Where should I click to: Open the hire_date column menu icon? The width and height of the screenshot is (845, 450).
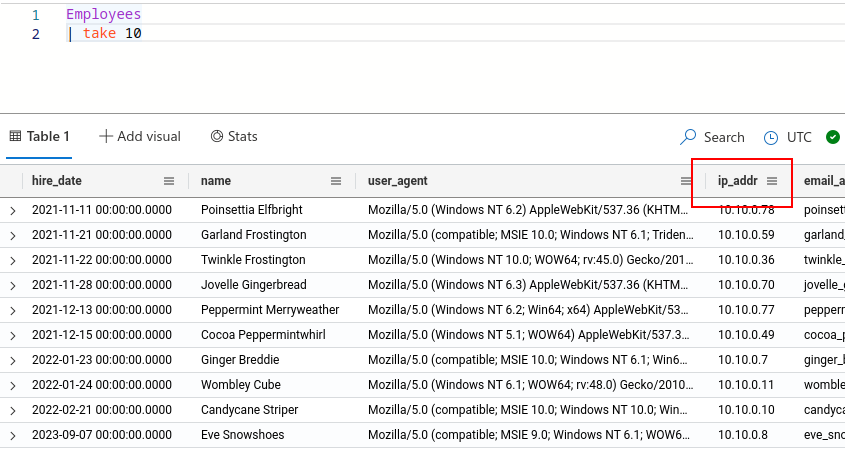click(x=169, y=181)
